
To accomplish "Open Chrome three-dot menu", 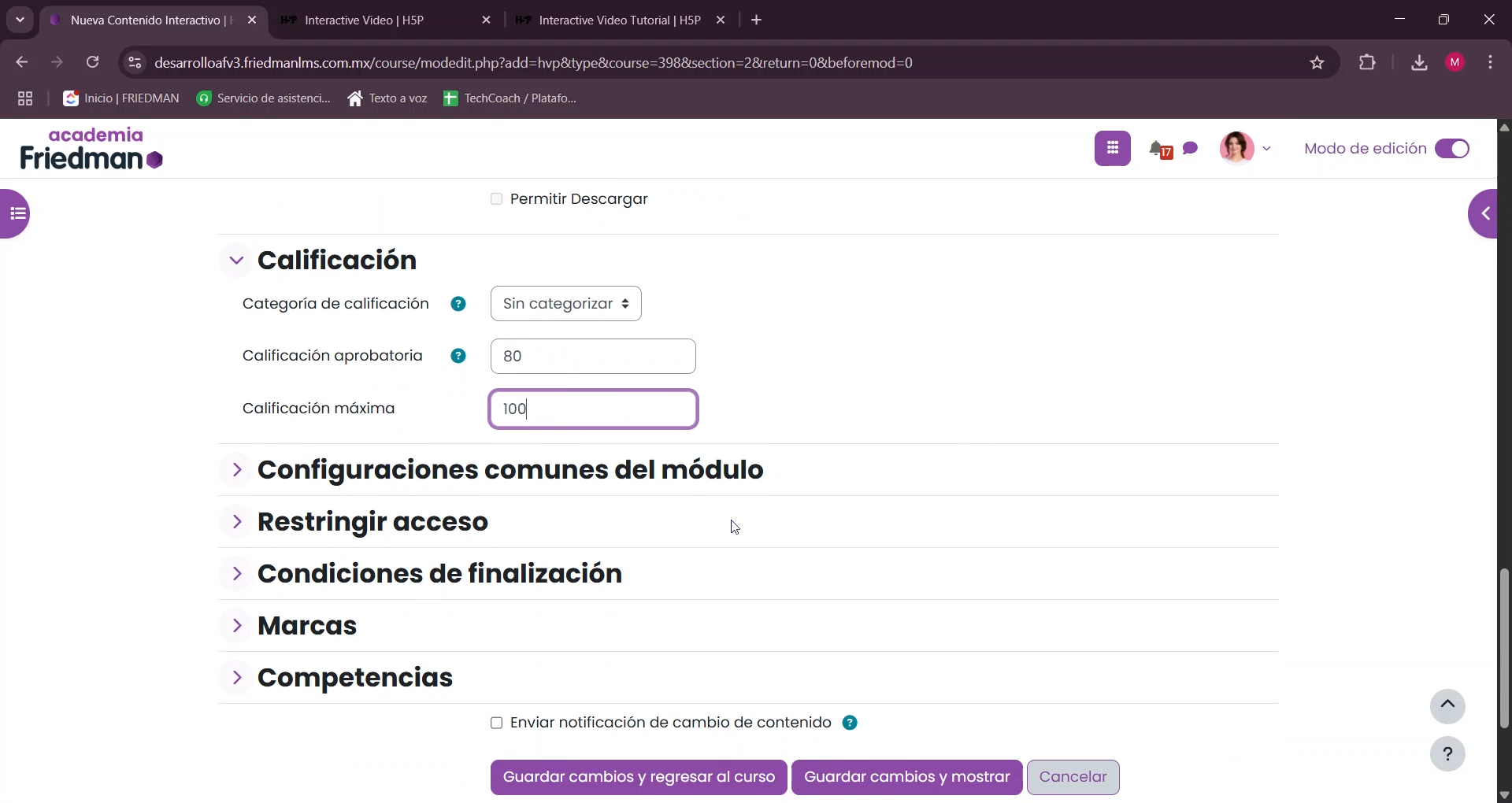I will click(x=1491, y=63).
